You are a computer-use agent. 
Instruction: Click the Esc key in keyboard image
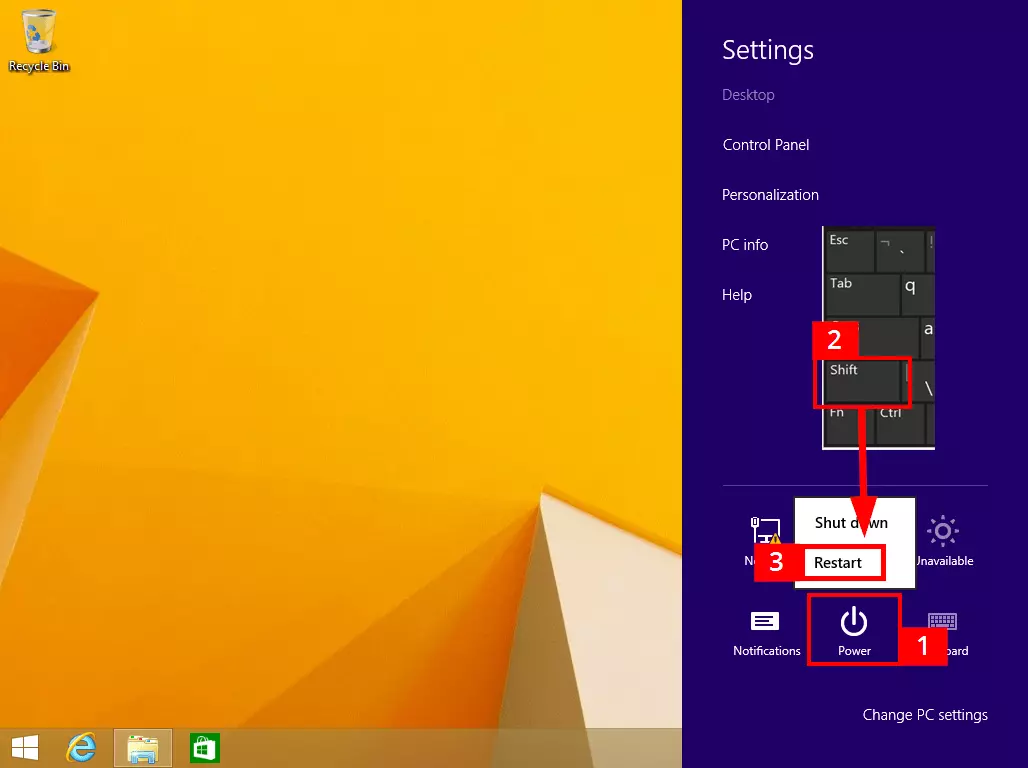[849, 250]
